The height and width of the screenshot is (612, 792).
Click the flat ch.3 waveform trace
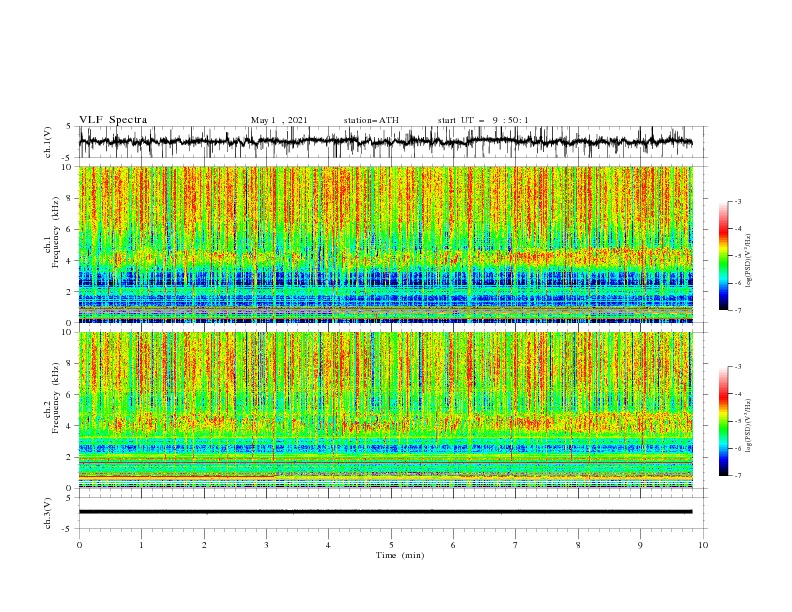pyautogui.click(x=385, y=512)
